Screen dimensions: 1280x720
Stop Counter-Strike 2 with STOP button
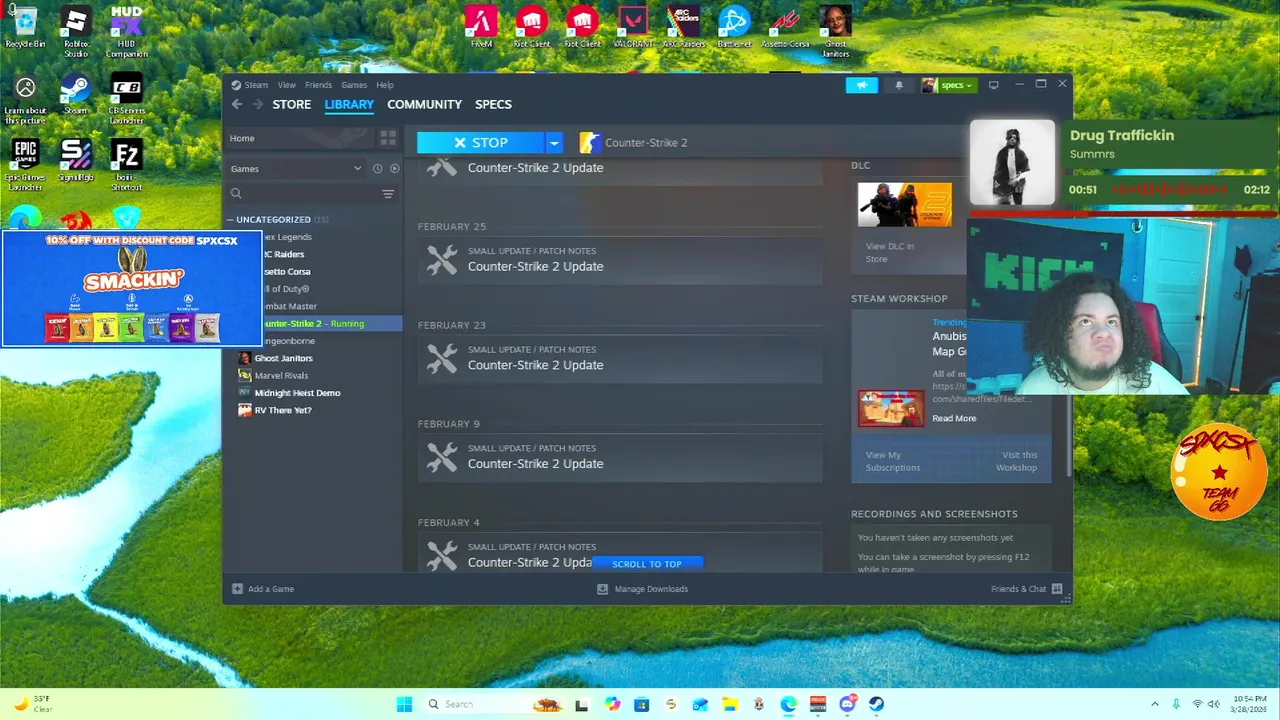481,142
